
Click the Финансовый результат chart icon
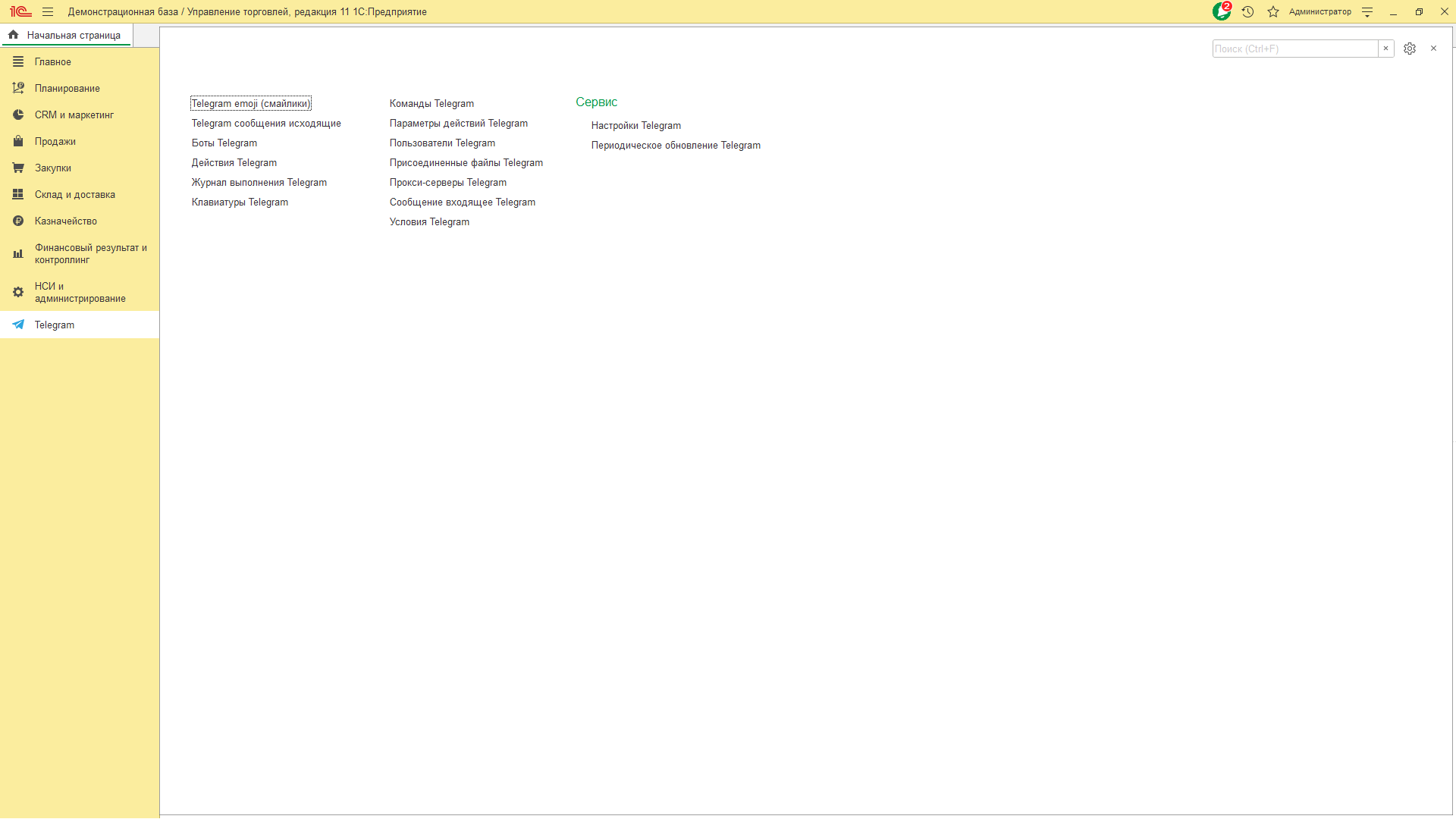(18, 254)
